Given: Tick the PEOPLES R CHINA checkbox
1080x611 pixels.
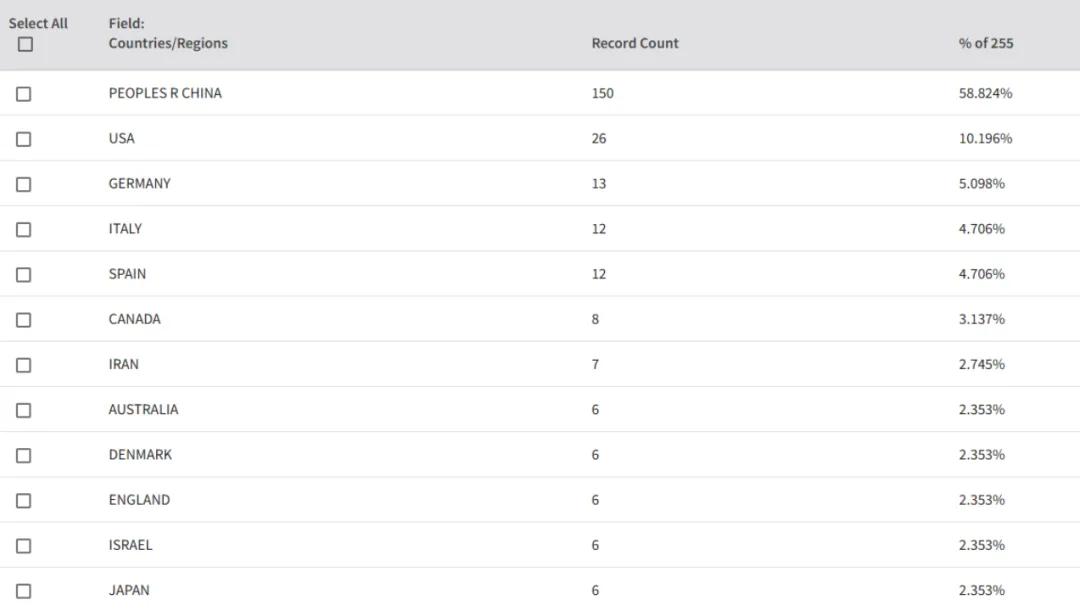Looking at the screenshot, I should (23, 94).
